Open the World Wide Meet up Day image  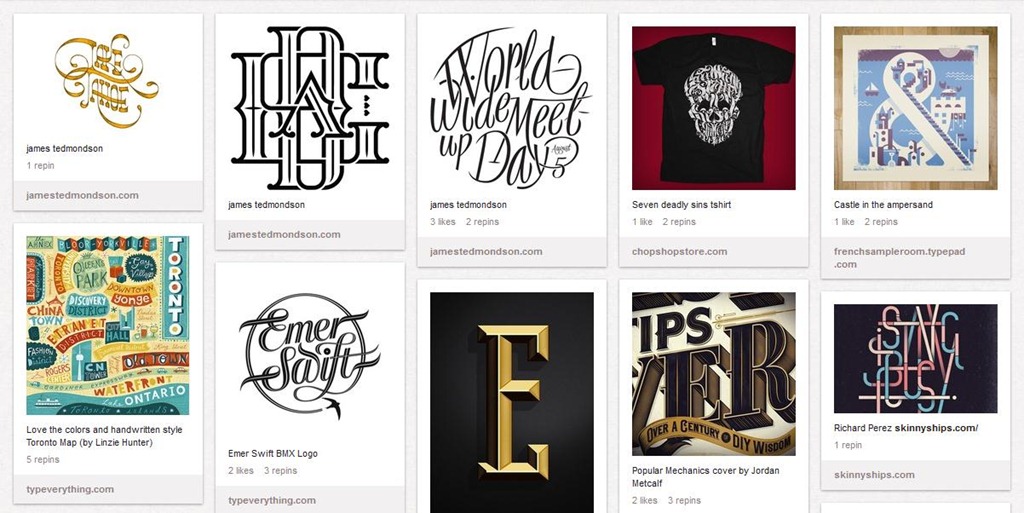(x=511, y=108)
